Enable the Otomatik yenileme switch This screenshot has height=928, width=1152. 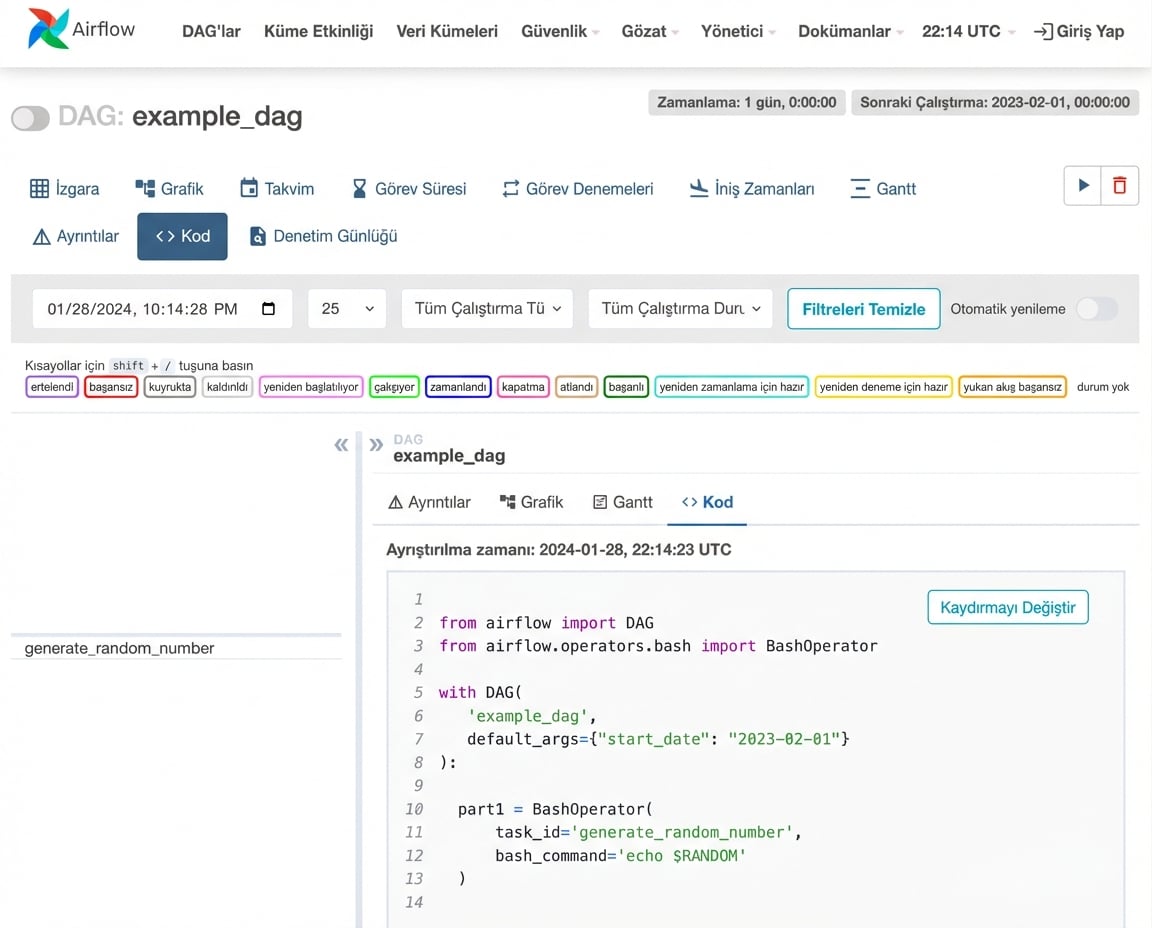(x=1096, y=309)
